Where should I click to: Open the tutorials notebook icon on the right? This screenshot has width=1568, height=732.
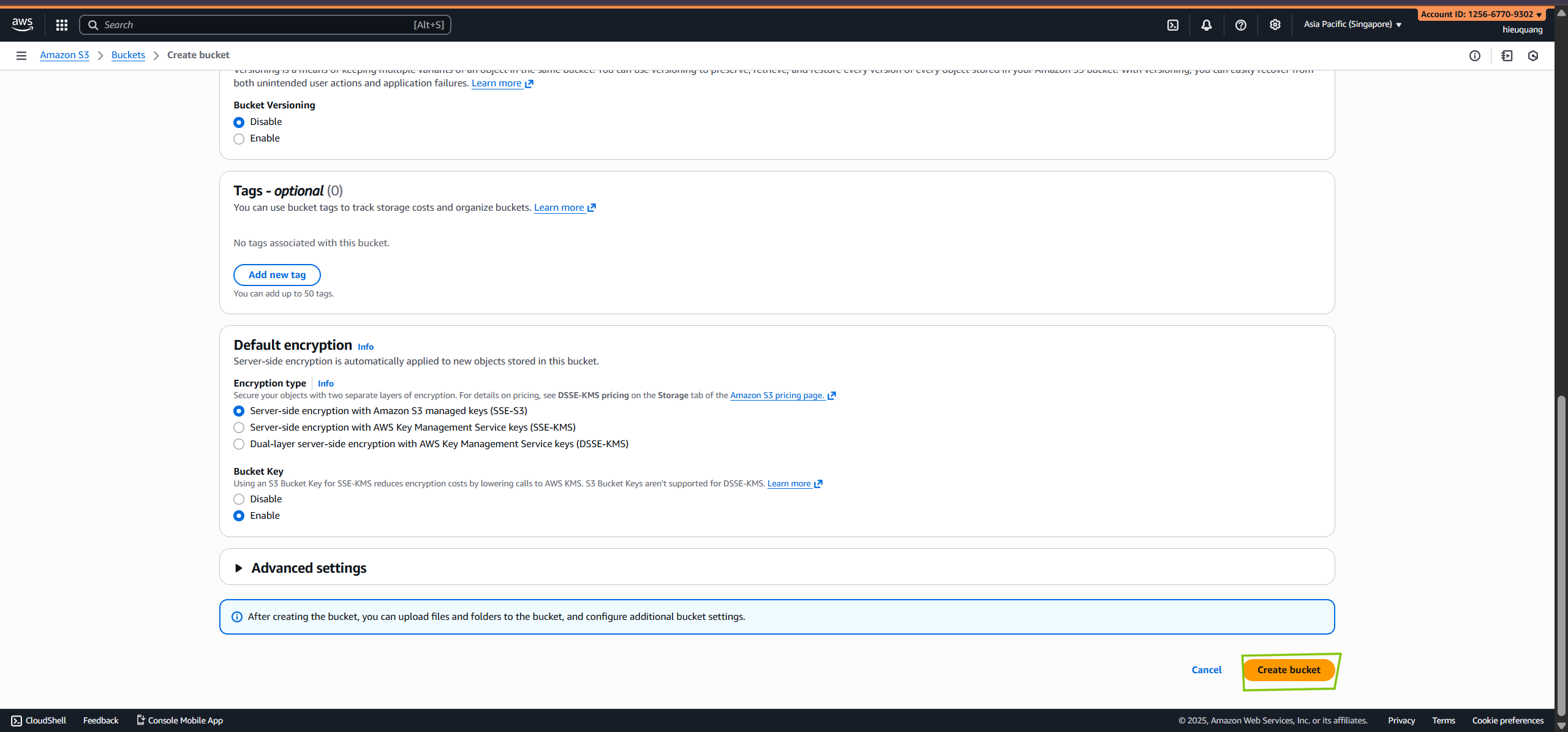(x=1506, y=55)
